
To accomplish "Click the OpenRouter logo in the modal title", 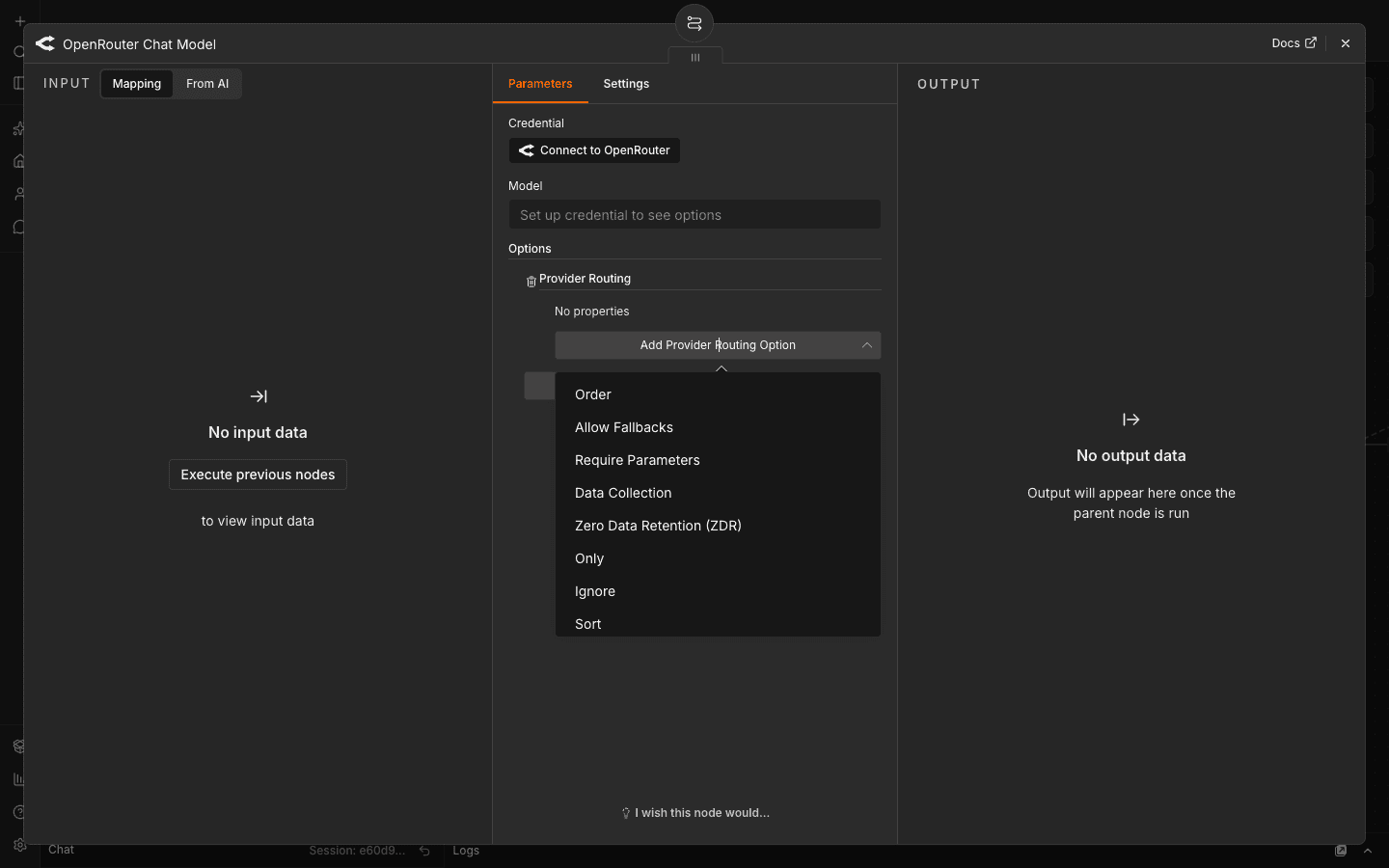I will coord(45,43).
